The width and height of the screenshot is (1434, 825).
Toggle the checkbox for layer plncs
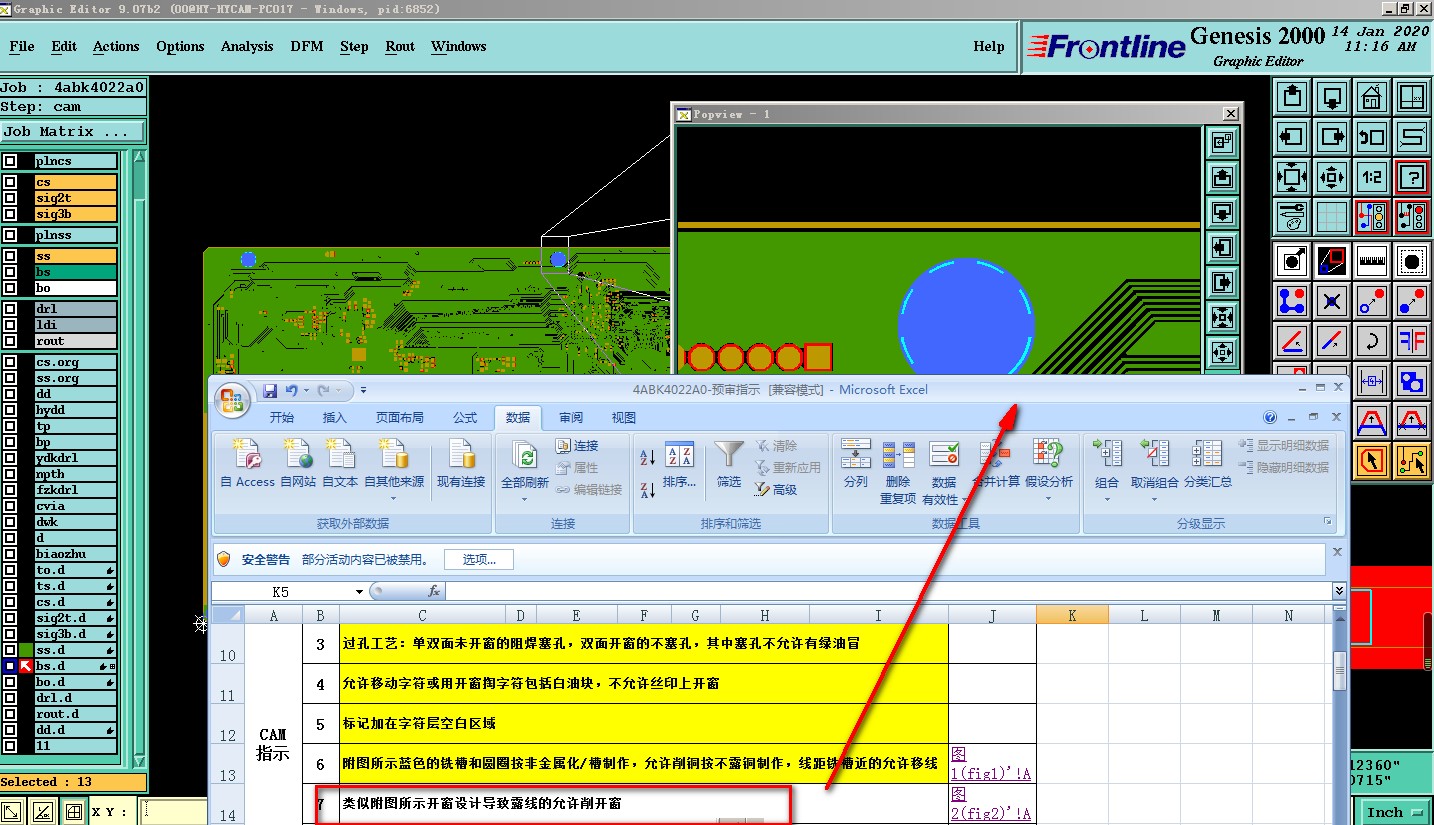pos(10,161)
